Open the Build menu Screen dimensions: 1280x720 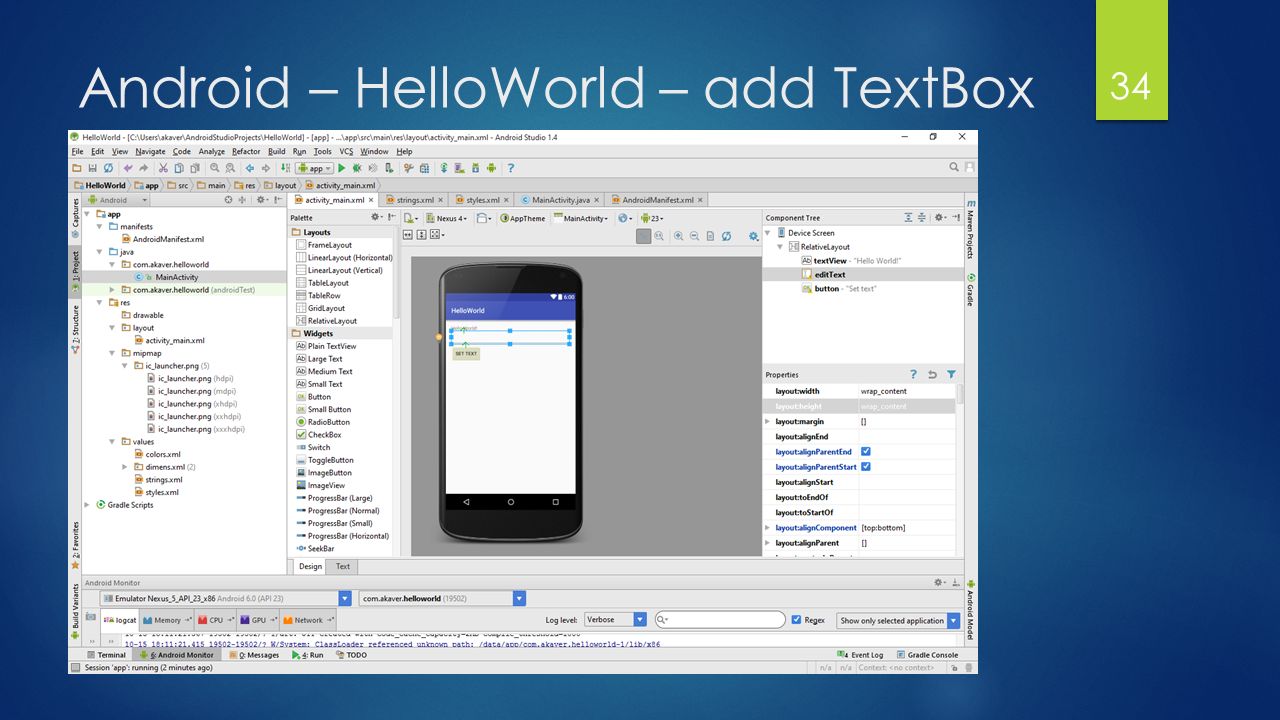click(276, 151)
